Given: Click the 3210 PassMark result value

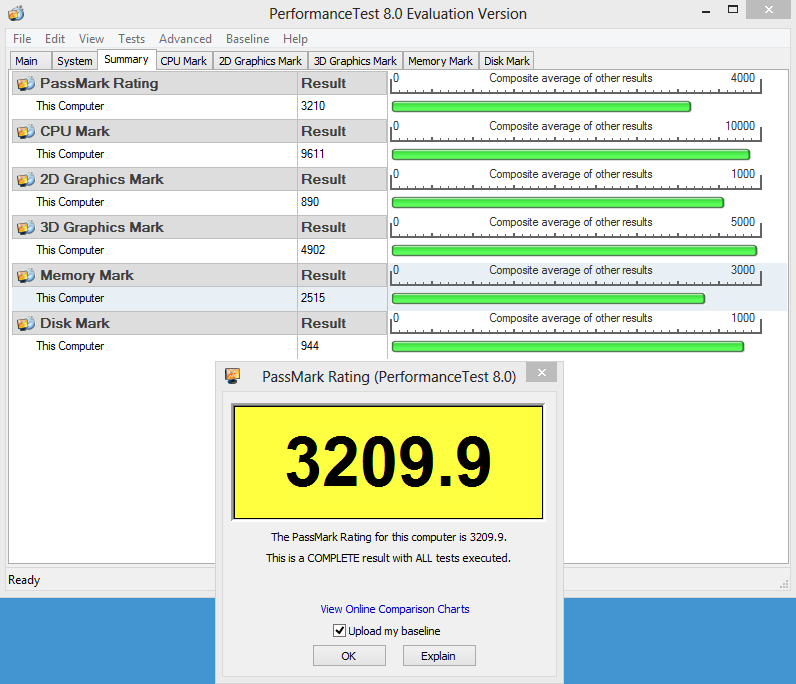Looking at the screenshot, I should coord(313,106).
